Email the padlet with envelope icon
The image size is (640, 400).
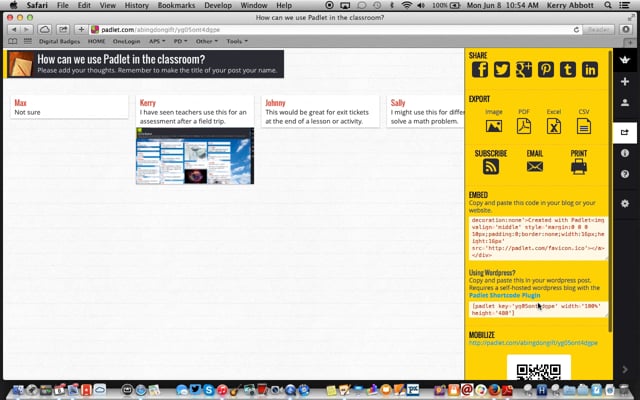click(535, 167)
